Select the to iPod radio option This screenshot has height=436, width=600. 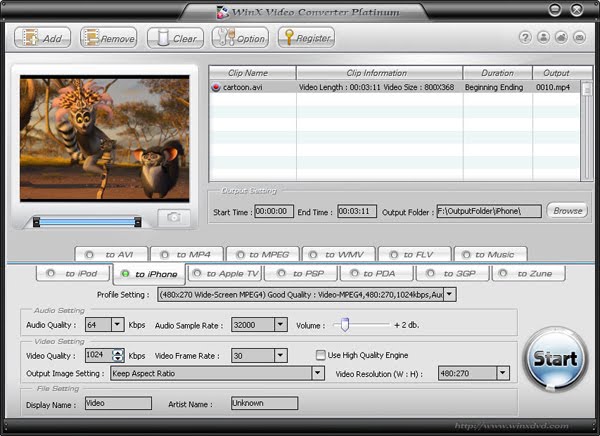coord(51,273)
